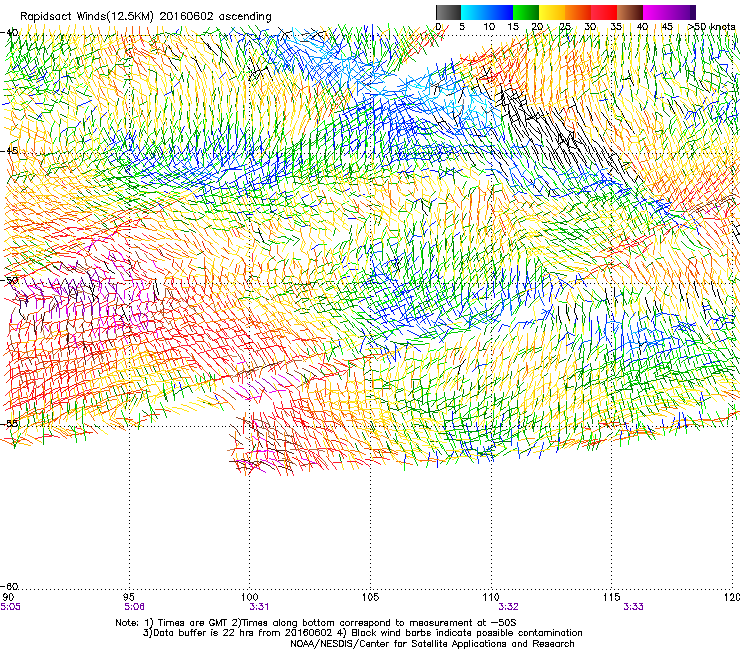Select the gray 0-5 knots legend swatch
The image size is (740, 650).
tap(448, 12)
